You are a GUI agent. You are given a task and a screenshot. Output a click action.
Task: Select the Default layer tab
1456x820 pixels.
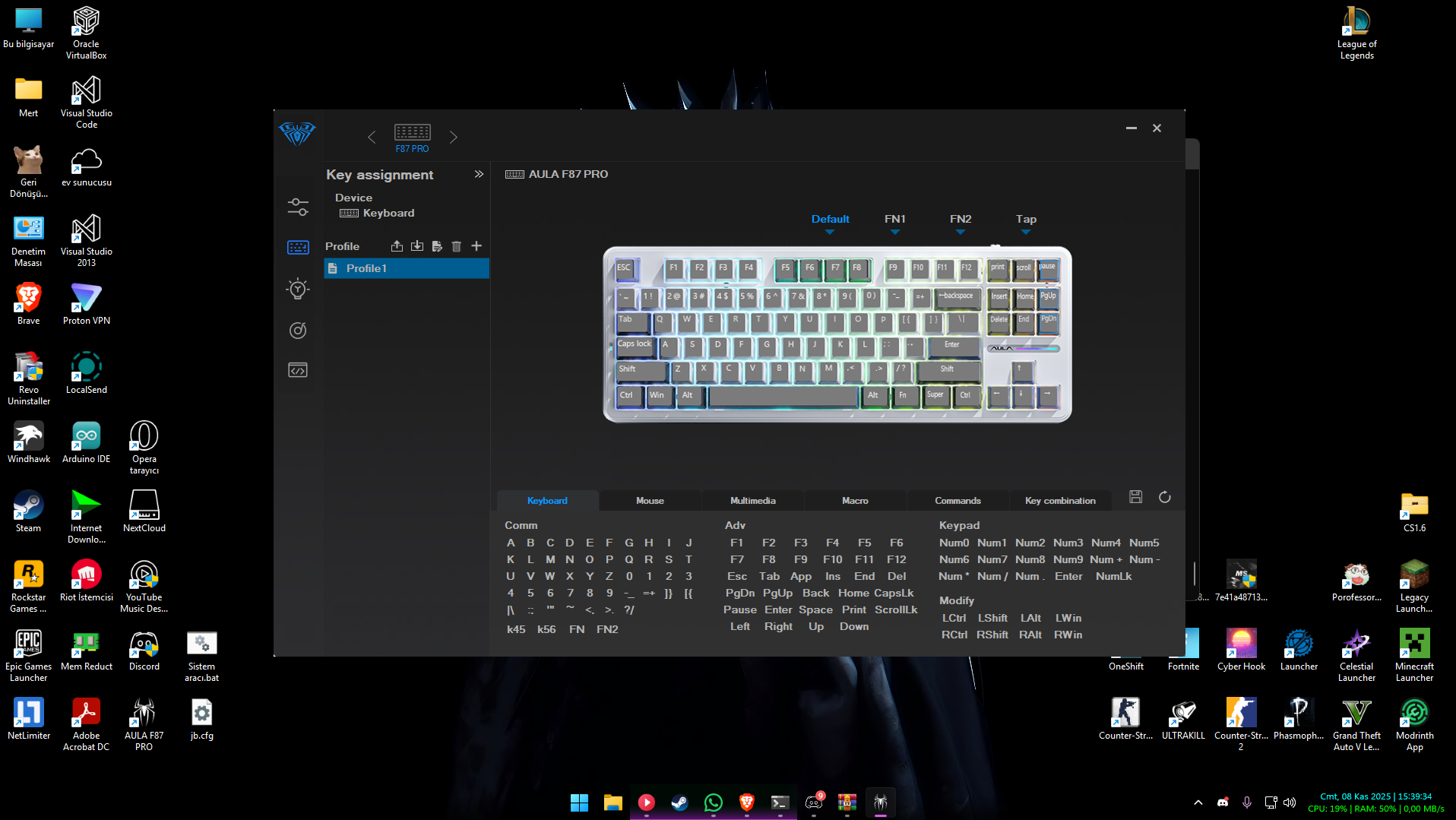pos(831,220)
